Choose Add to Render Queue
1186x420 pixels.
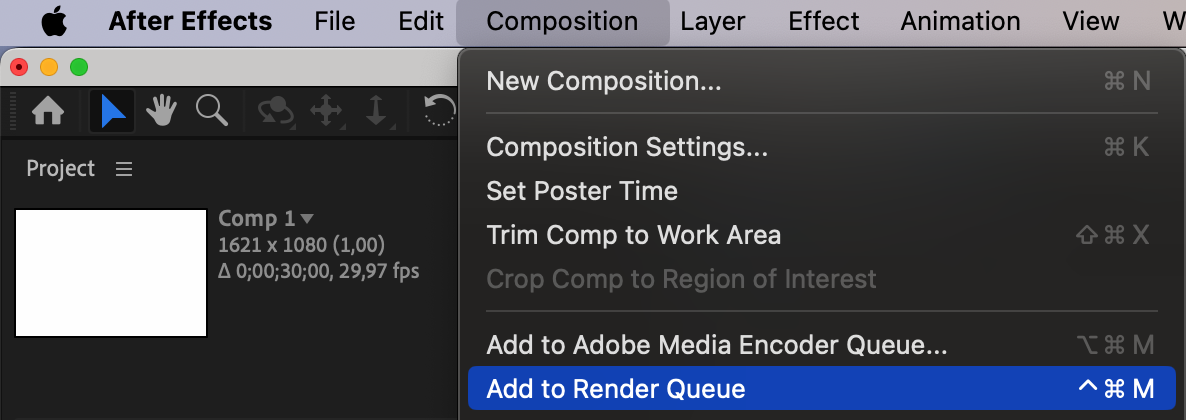pyautogui.click(x=615, y=389)
